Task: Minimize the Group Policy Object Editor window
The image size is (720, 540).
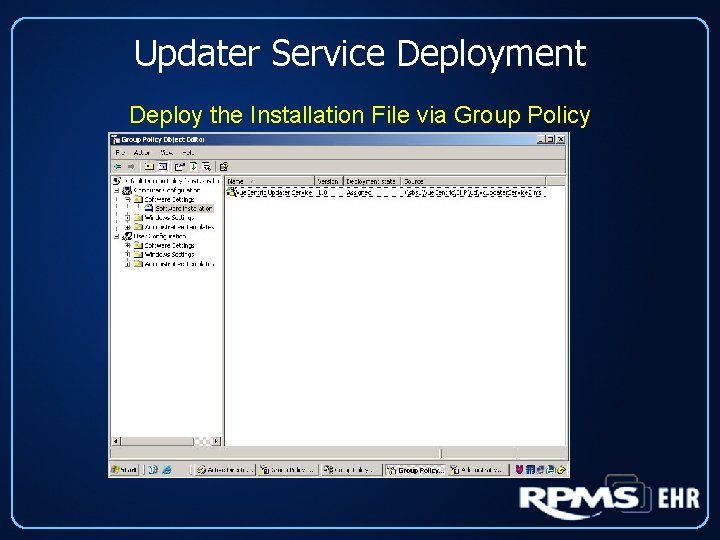Action: [541, 139]
